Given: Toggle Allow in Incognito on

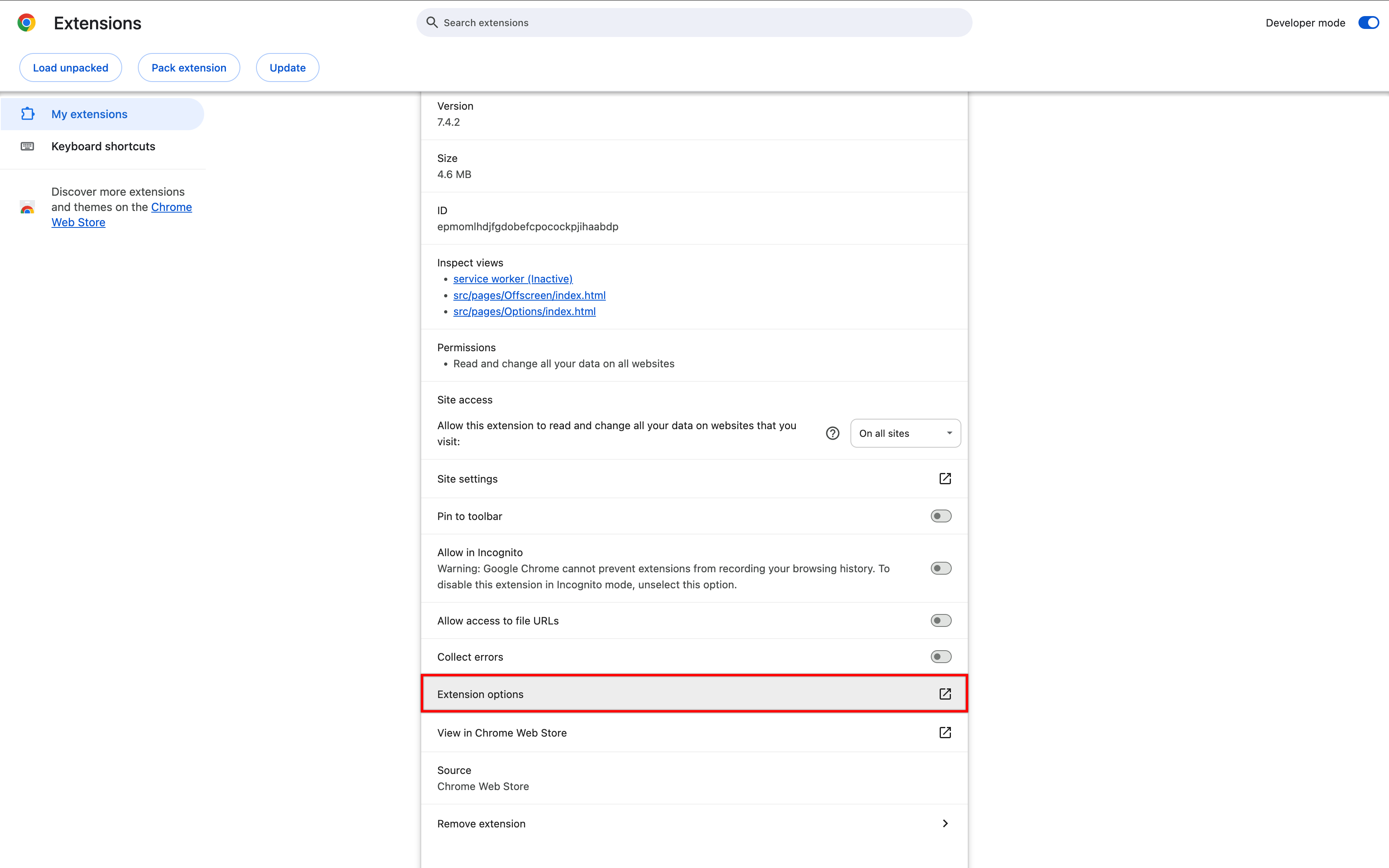Looking at the screenshot, I should coord(941,568).
